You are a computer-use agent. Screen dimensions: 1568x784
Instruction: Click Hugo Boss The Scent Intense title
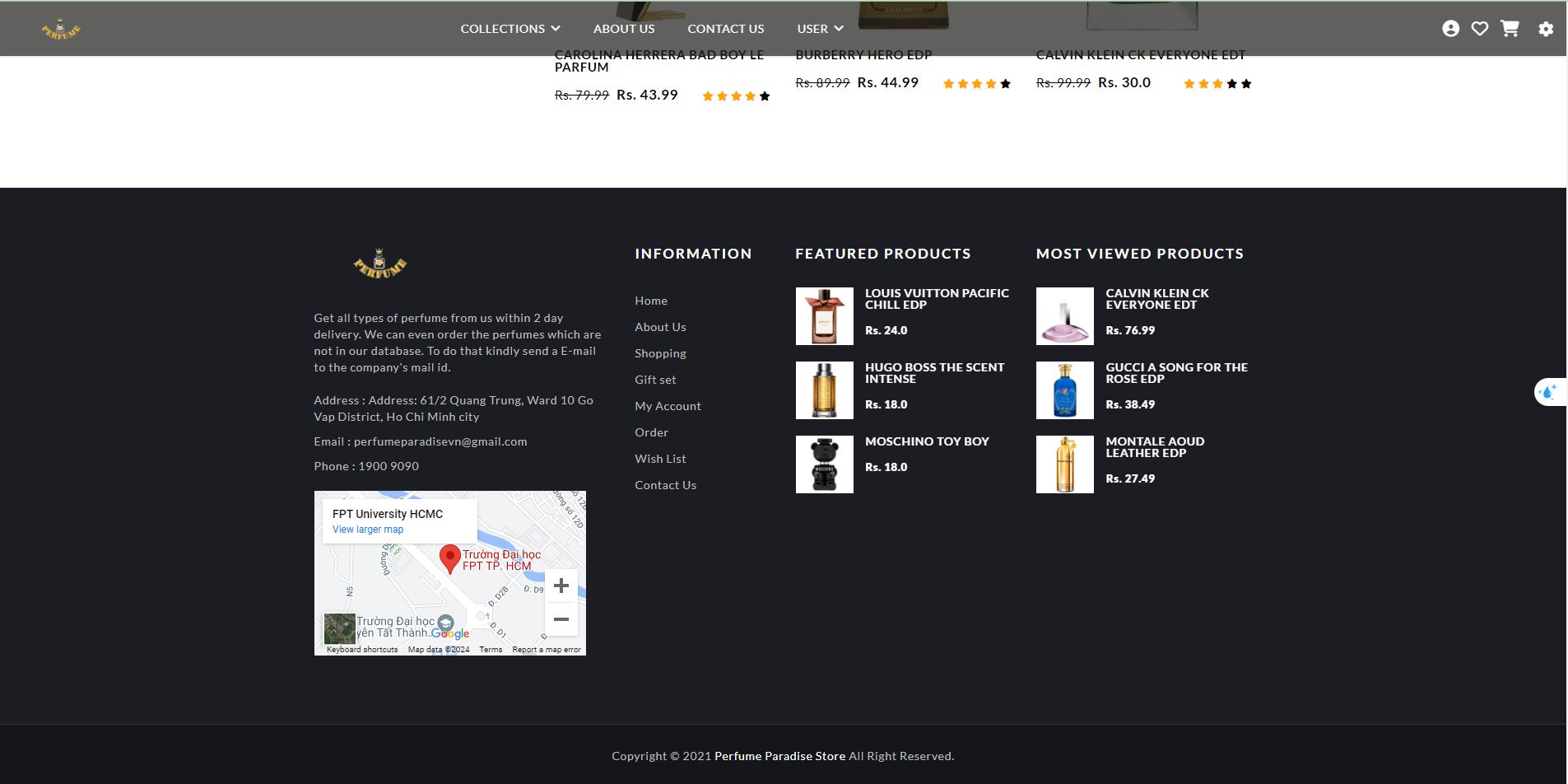(x=934, y=373)
